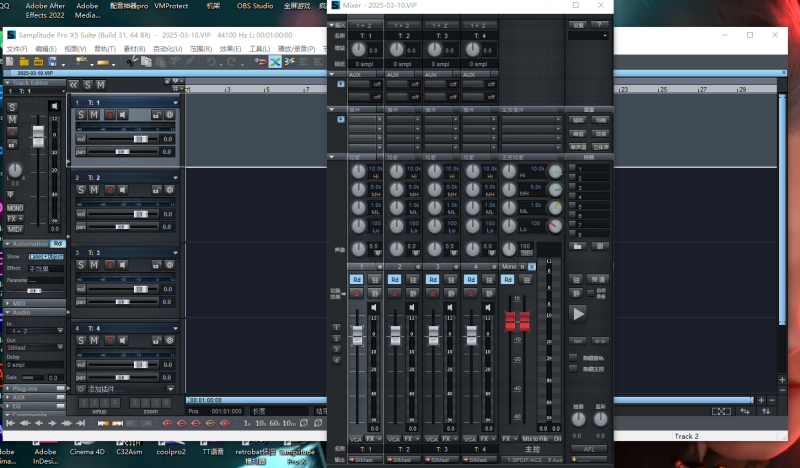Toggle Rd automation on master channel
This screenshot has width=800, height=468.
[507, 280]
